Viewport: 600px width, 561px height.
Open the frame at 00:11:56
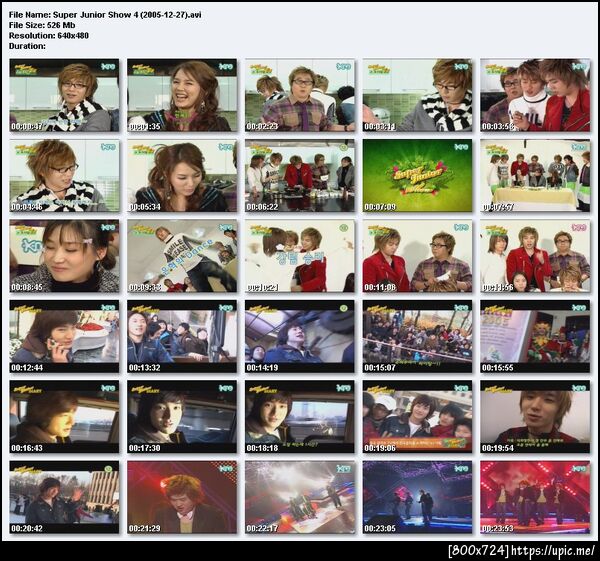point(535,256)
